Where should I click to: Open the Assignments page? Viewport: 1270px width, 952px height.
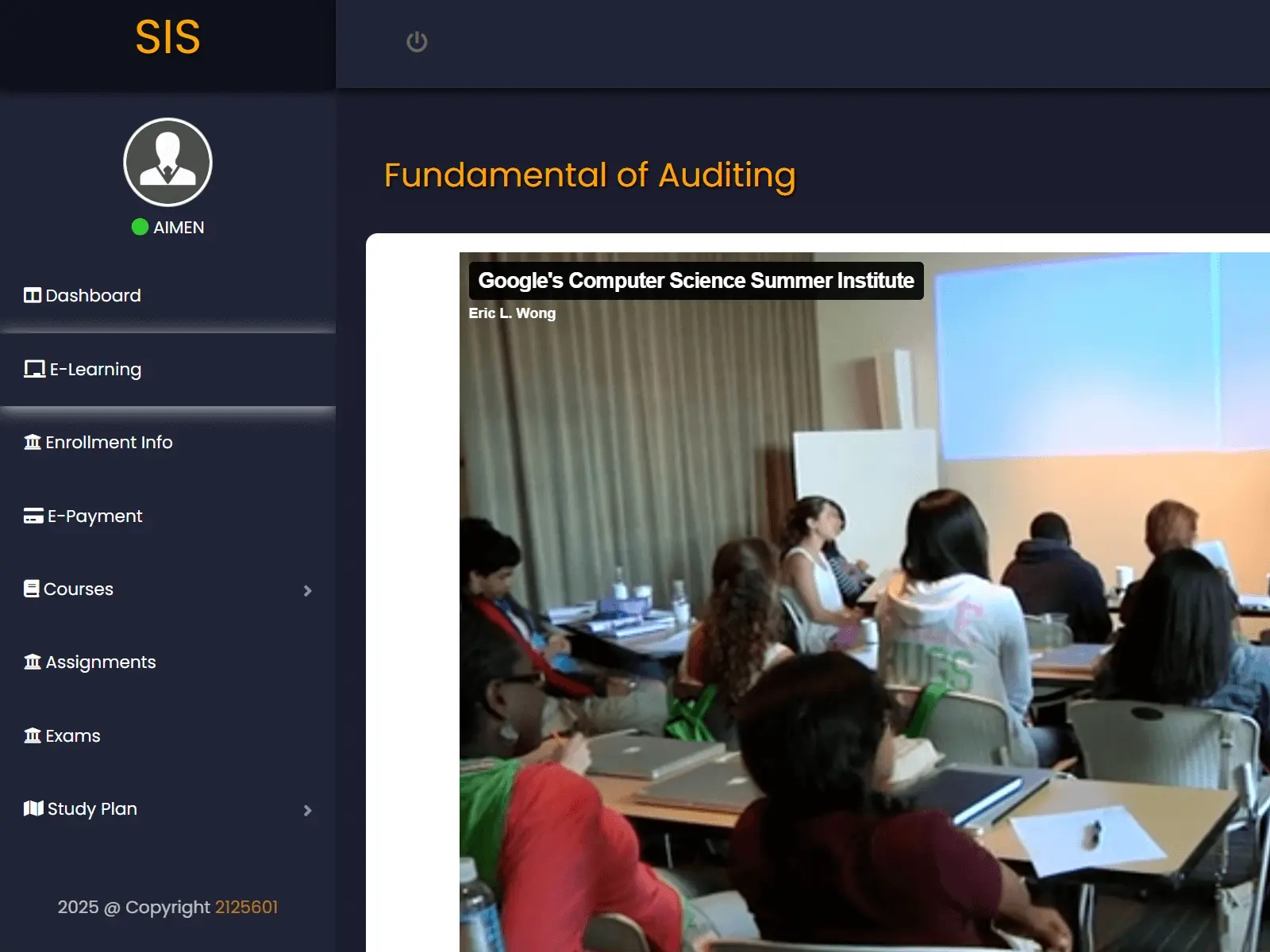(x=167, y=662)
